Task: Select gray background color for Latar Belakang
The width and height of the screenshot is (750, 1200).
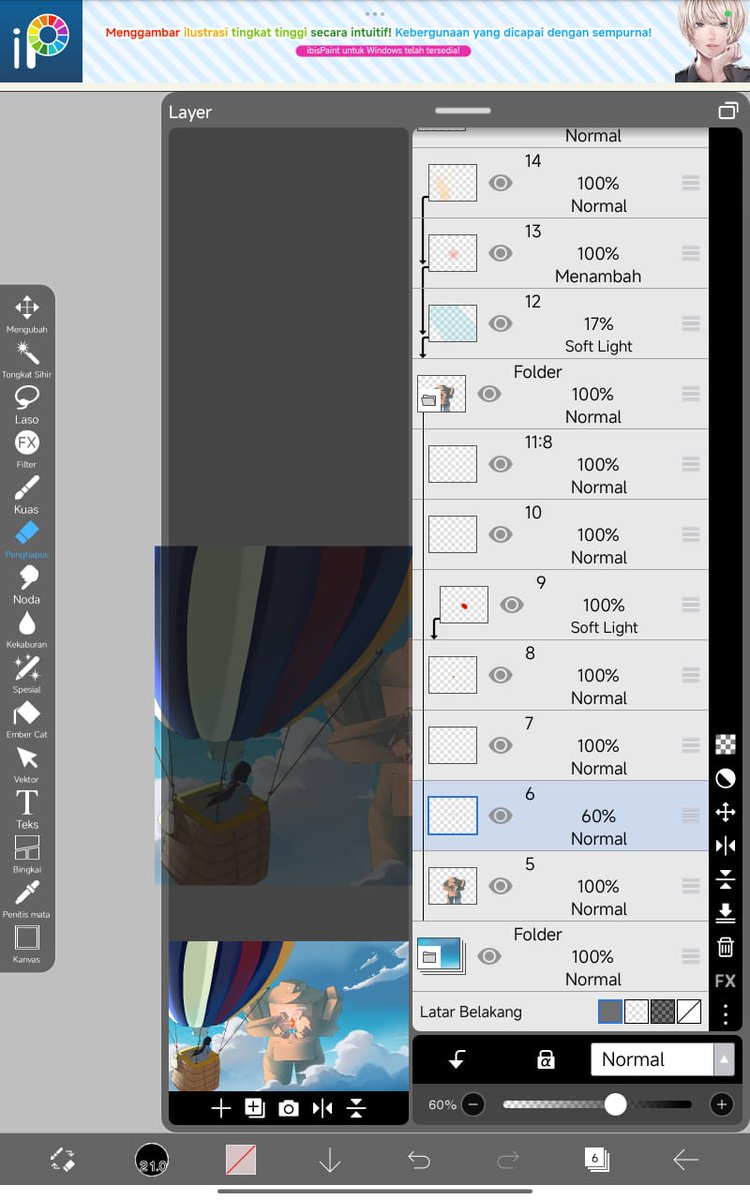Action: [x=610, y=1012]
